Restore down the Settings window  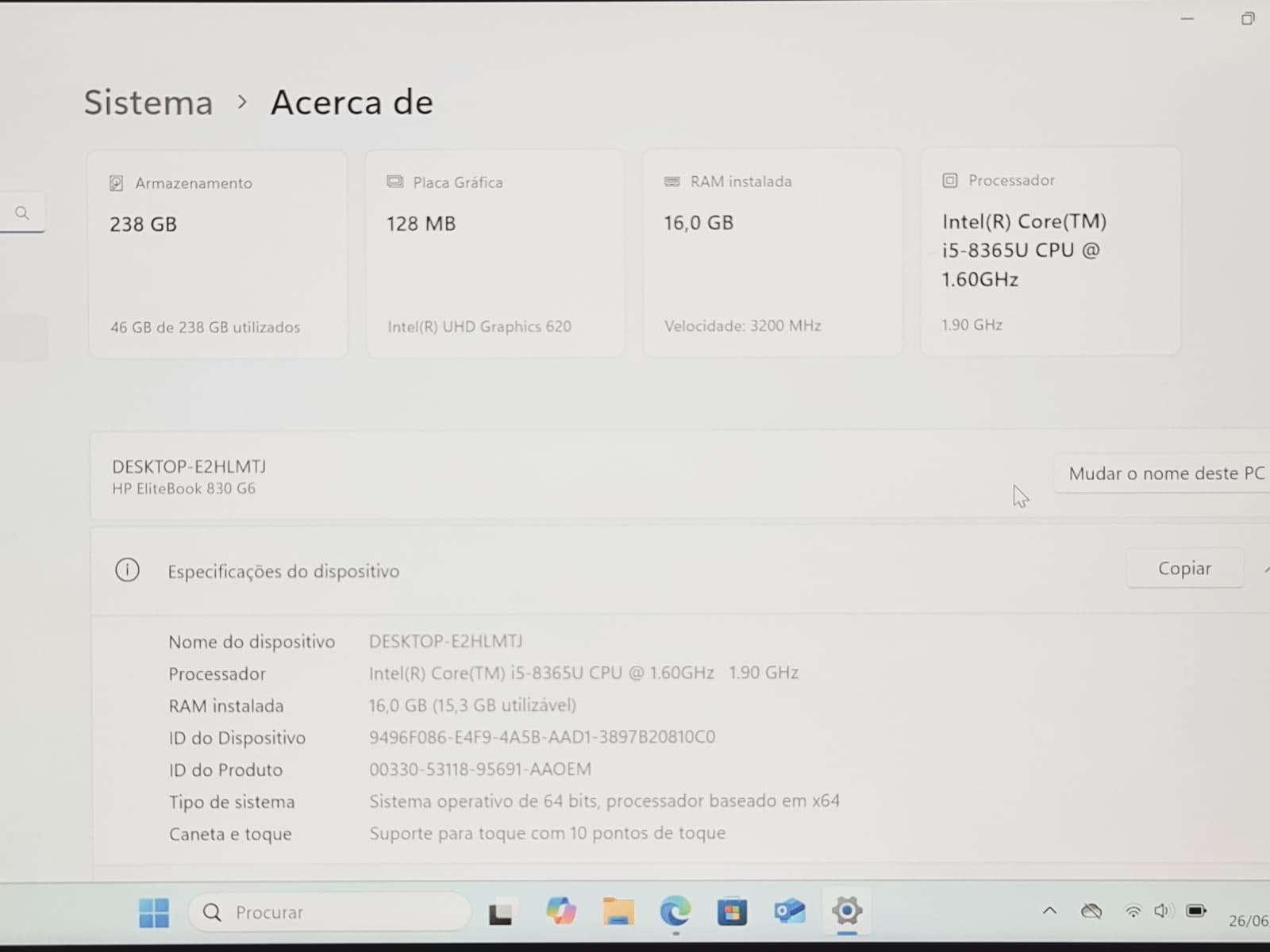coord(1248,18)
